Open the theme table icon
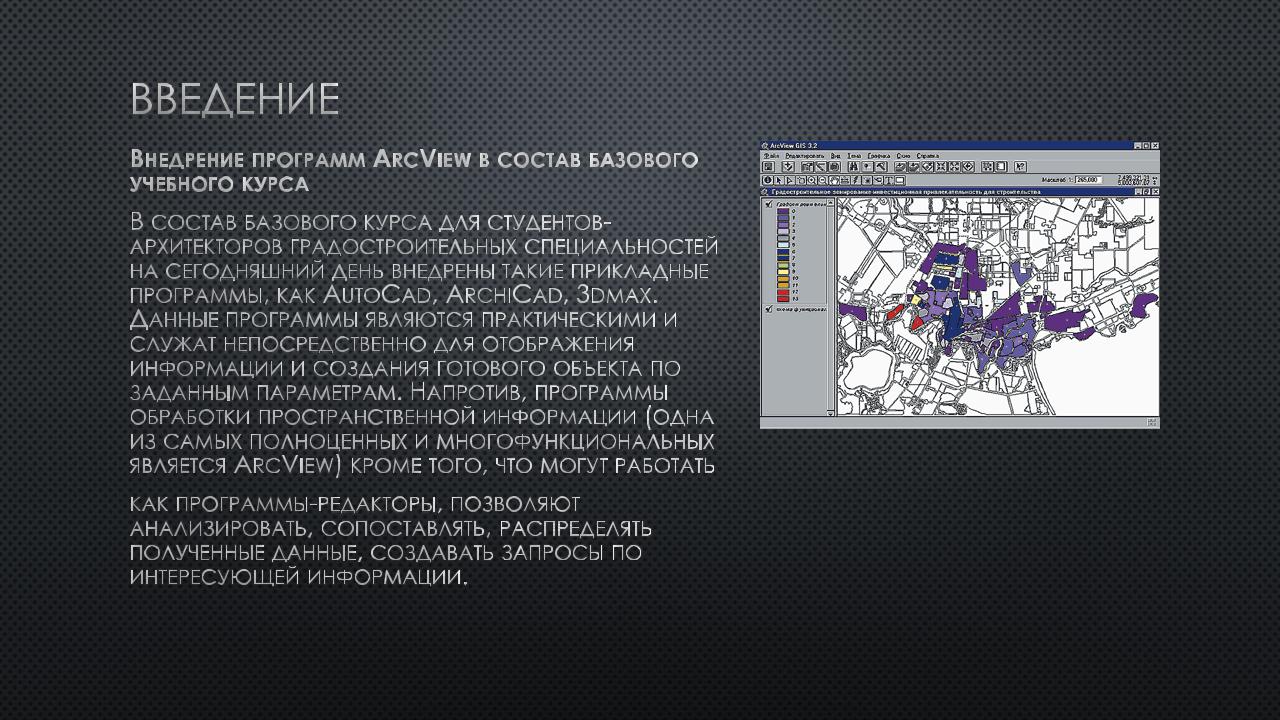This screenshot has height=720, width=1280. (x=834, y=166)
